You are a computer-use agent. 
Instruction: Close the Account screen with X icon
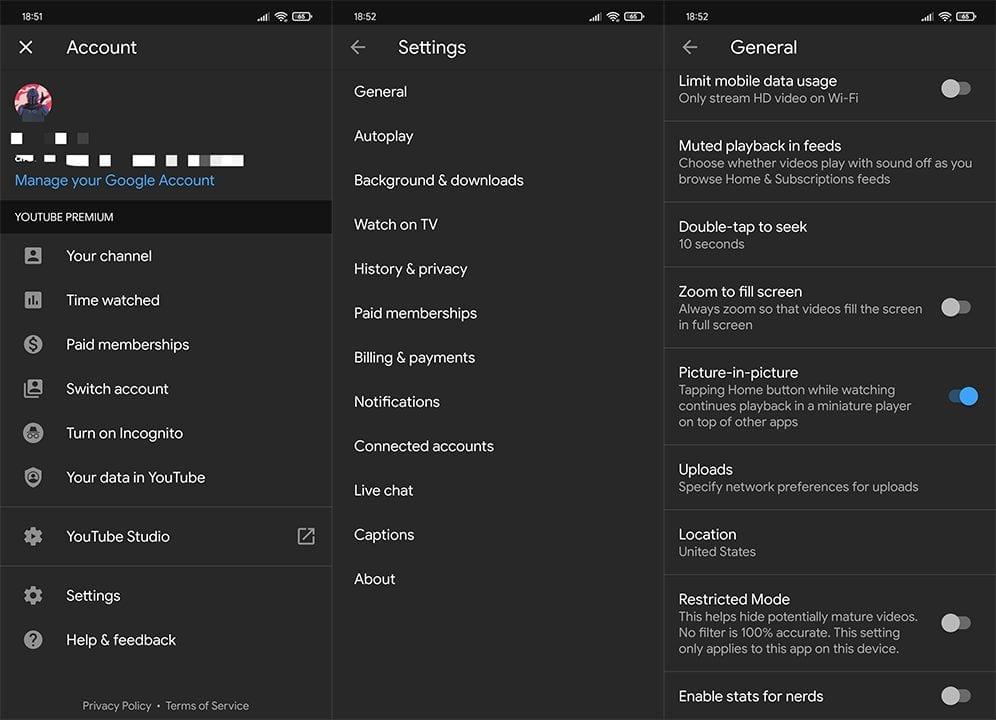[x=25, y=47]
